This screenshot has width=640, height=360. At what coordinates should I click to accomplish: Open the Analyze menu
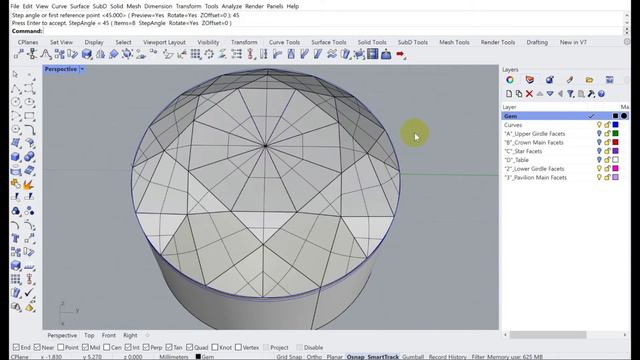(231, 6)
